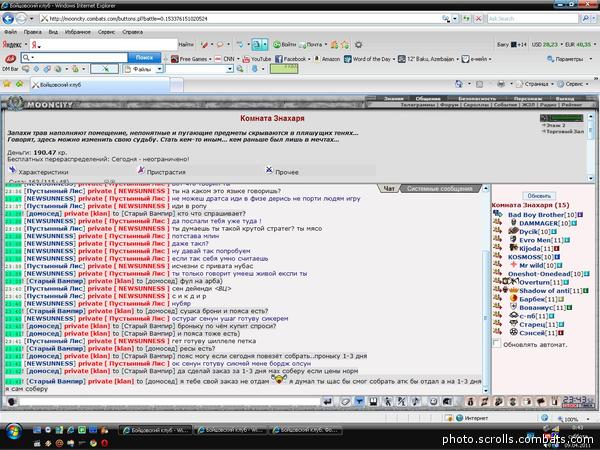Click the chat message input field

pos(170,401)
